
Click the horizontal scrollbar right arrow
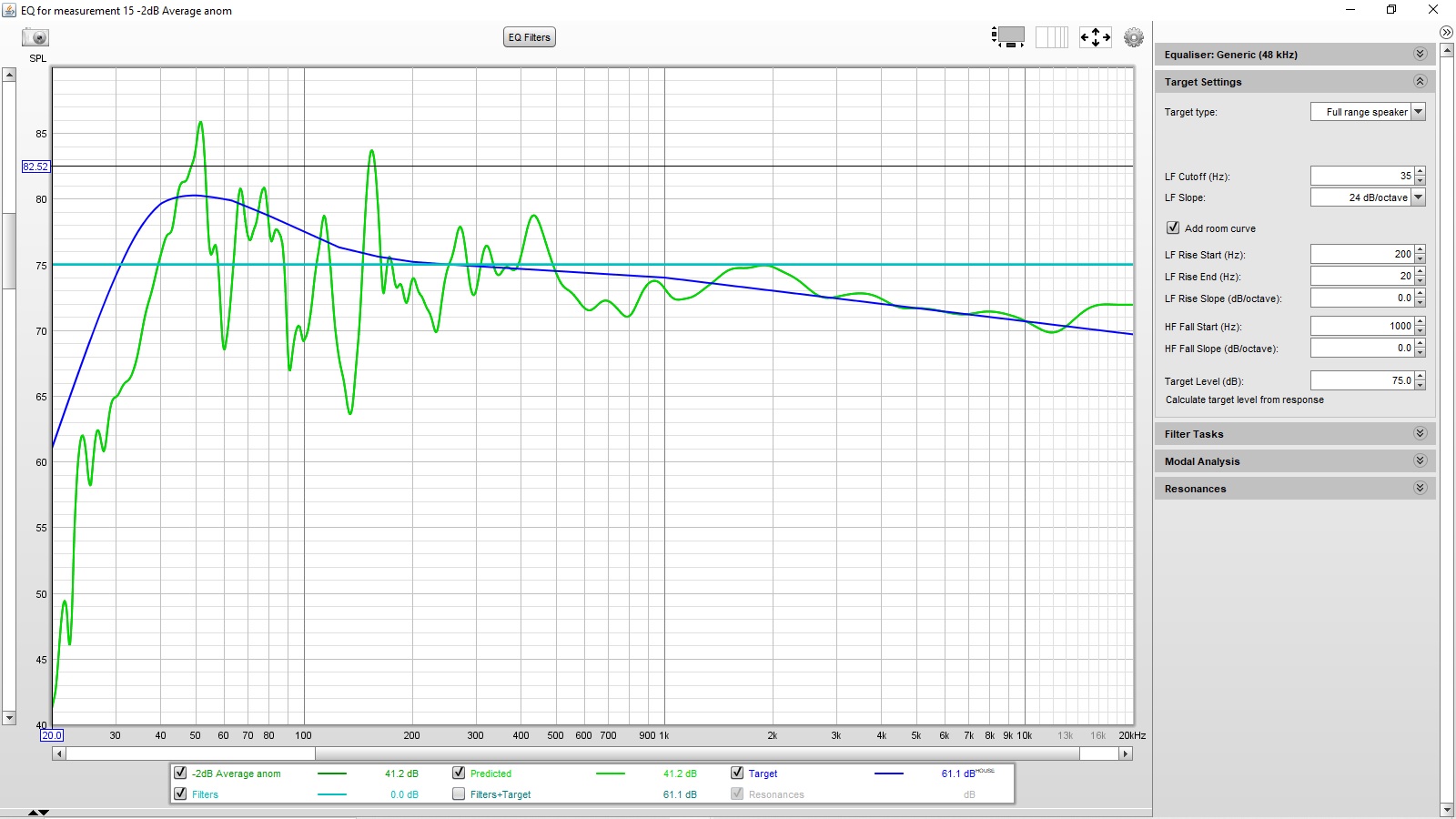[x=1126, y=753]
